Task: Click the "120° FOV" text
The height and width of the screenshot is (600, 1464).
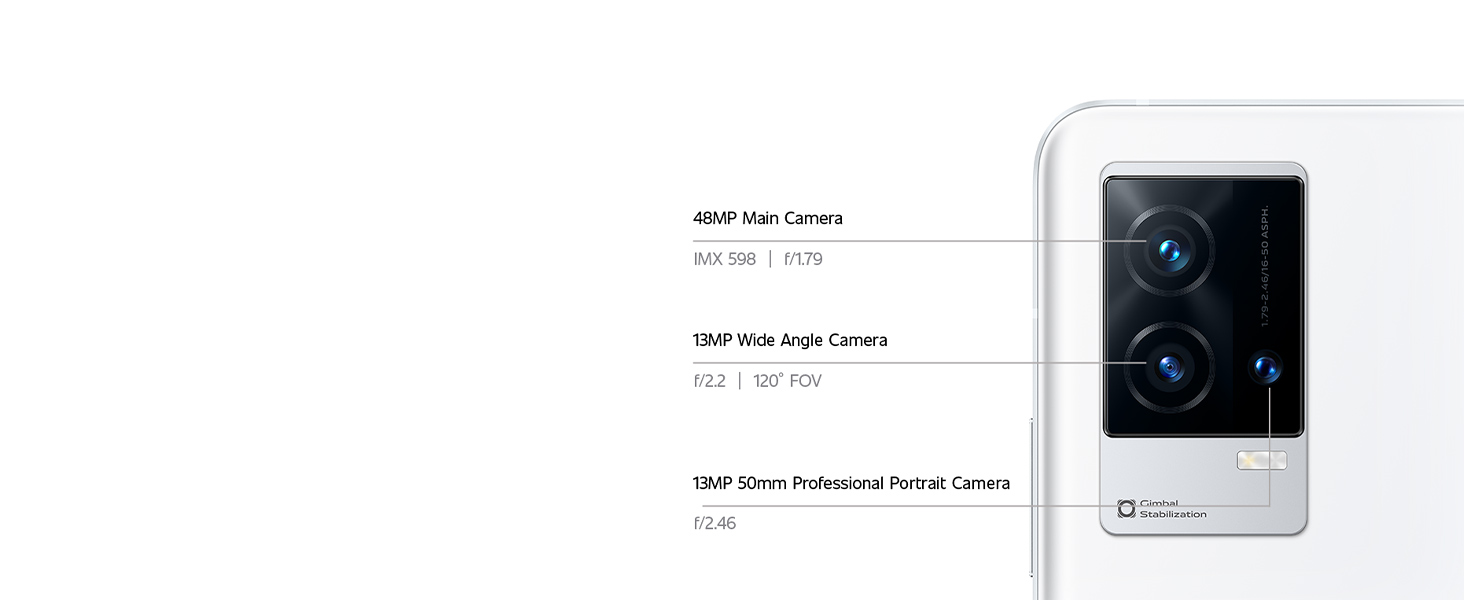Action: pos(787,381)
